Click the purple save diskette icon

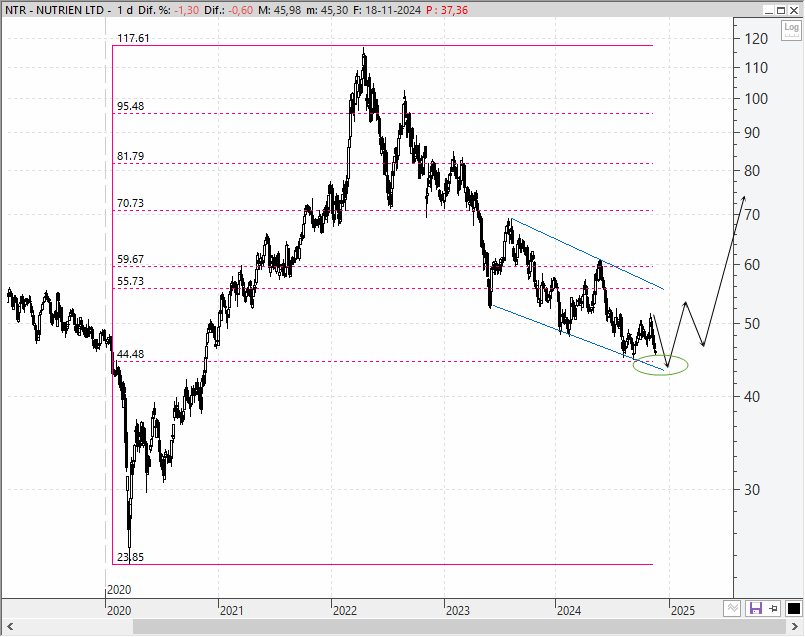pos(756,609)
